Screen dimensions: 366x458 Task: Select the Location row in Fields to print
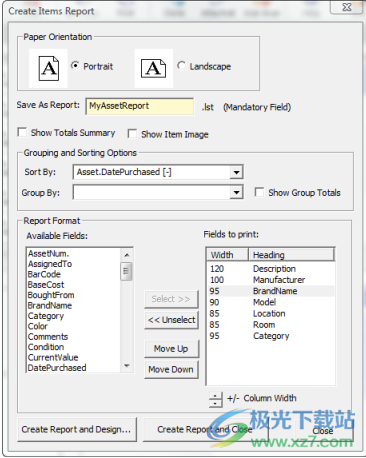pos(271,314)
